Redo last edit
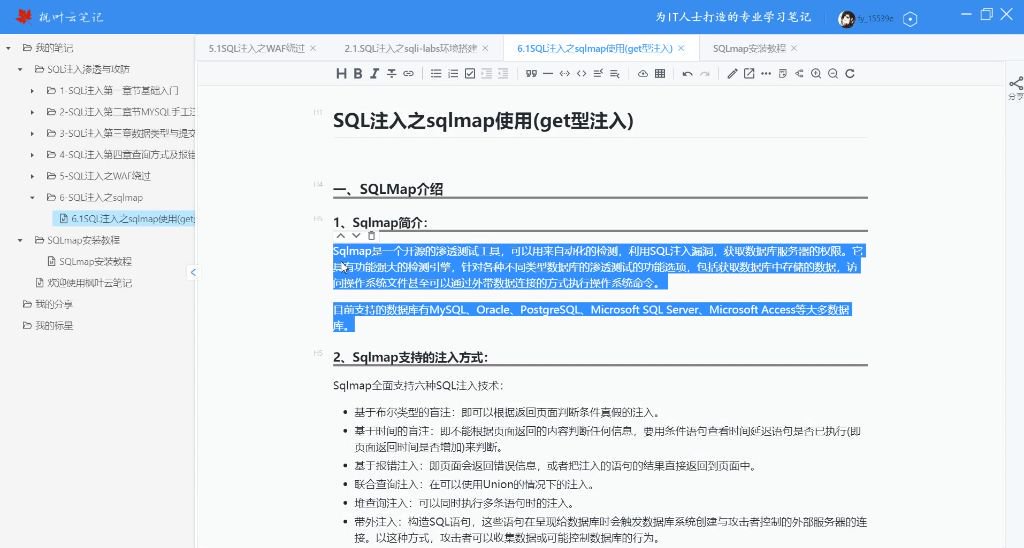 pyautogui.click(x=705, y=74)
